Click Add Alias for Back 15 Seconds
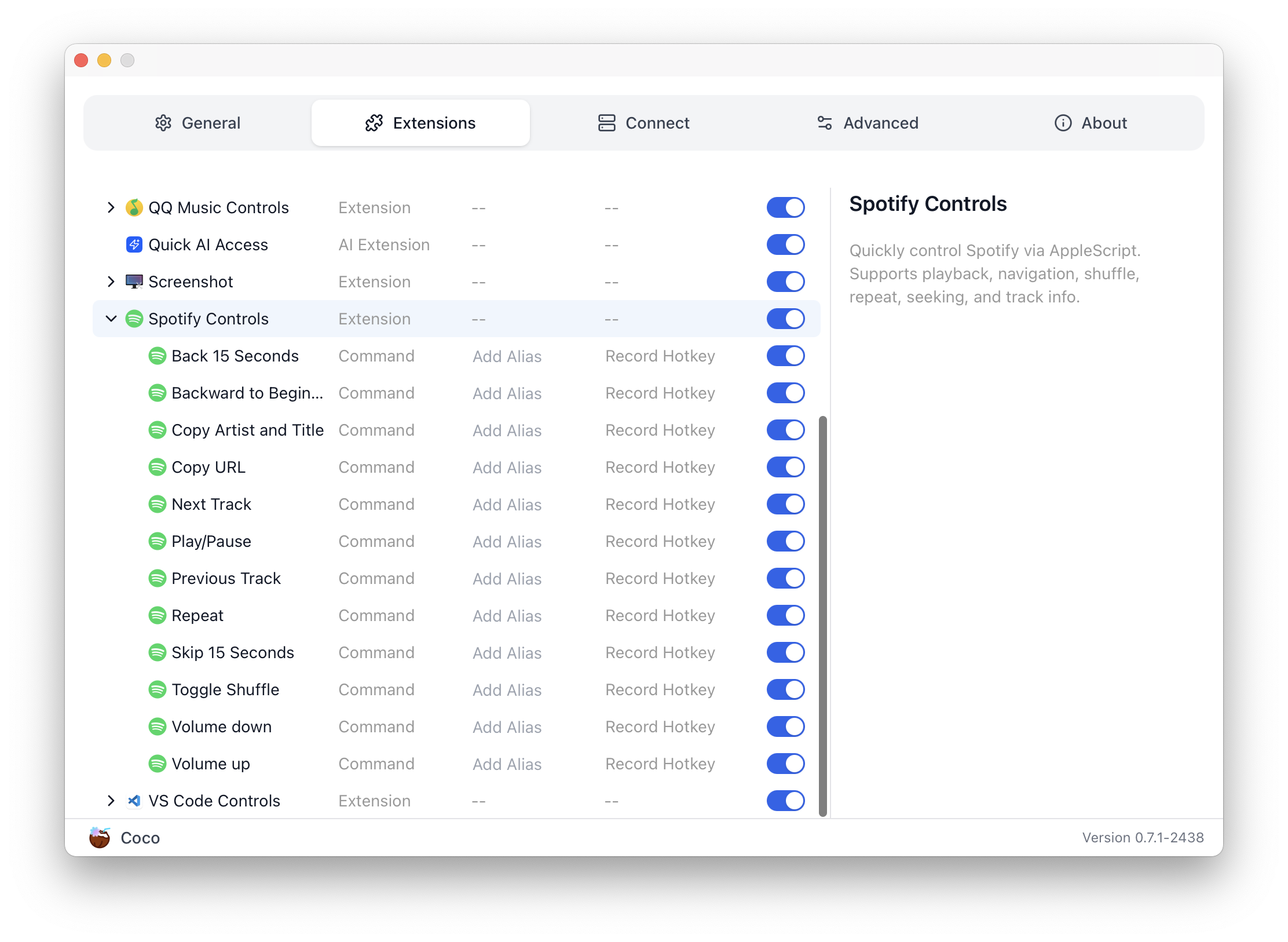 [x=507, y=356]
